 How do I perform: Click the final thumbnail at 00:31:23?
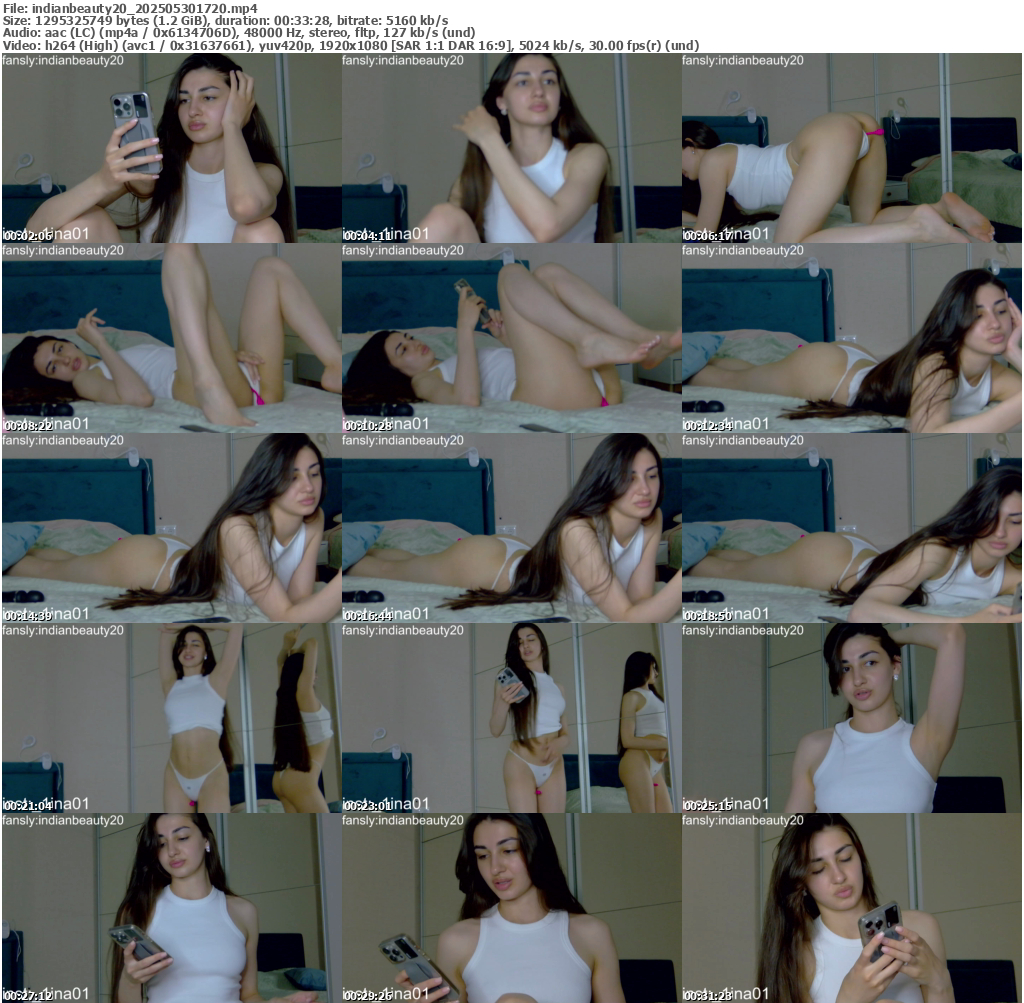(x=851, y=908)
